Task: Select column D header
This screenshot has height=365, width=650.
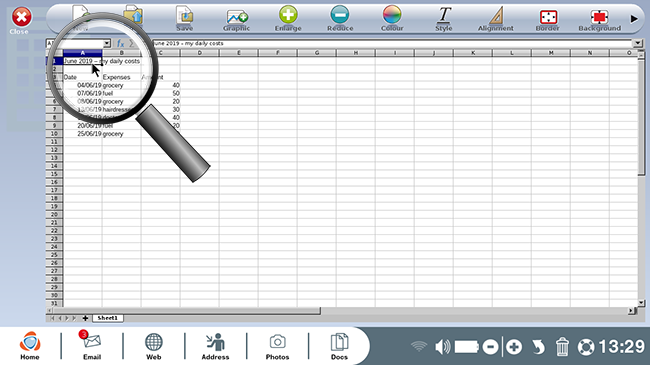Action: (x=199, y=53)
